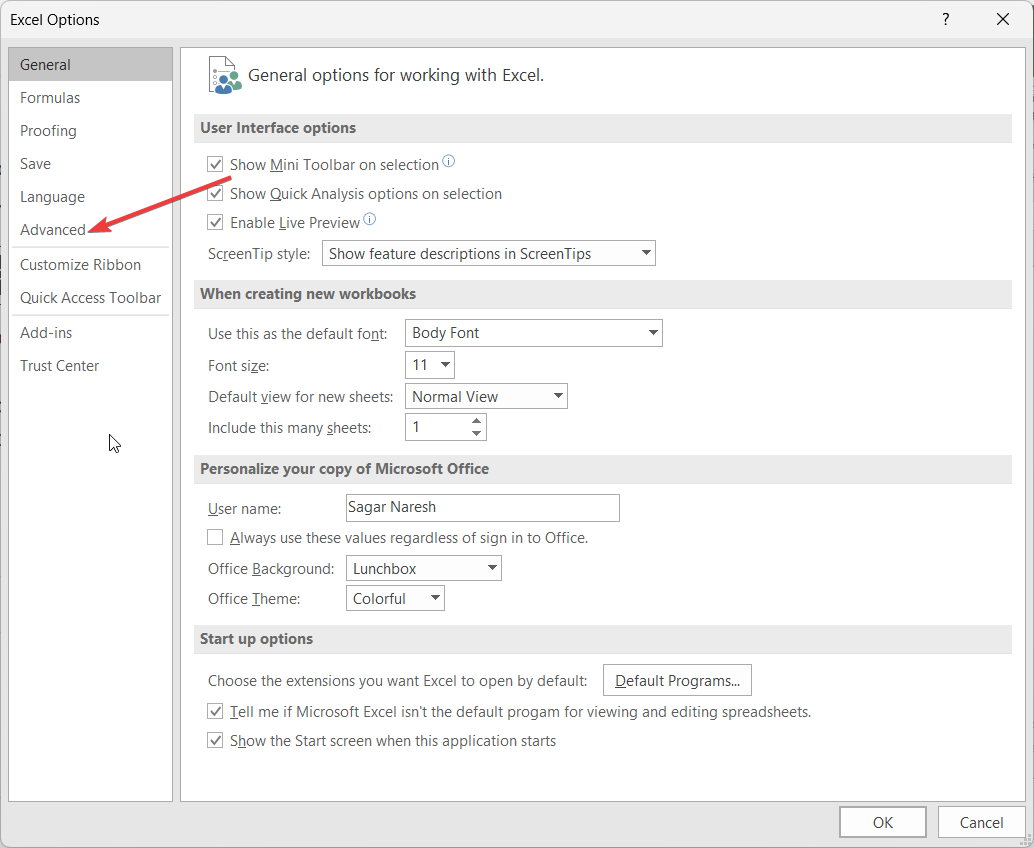Open the Formulas category

[90, 98]
